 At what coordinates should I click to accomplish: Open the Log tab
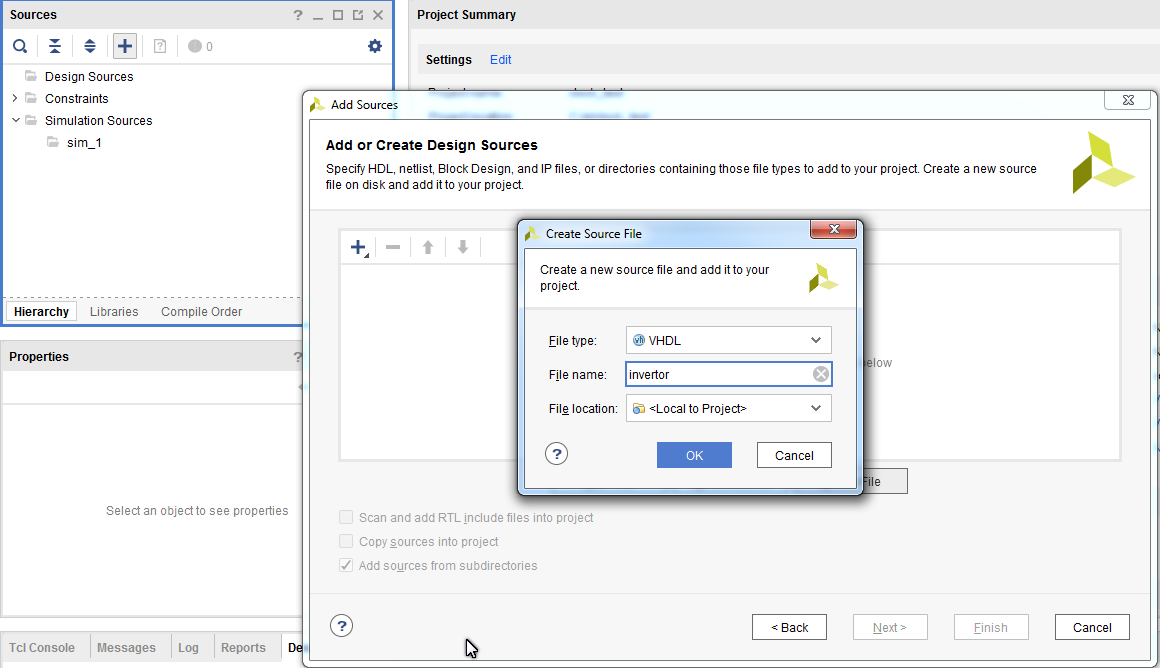click(x=189, y=647)
